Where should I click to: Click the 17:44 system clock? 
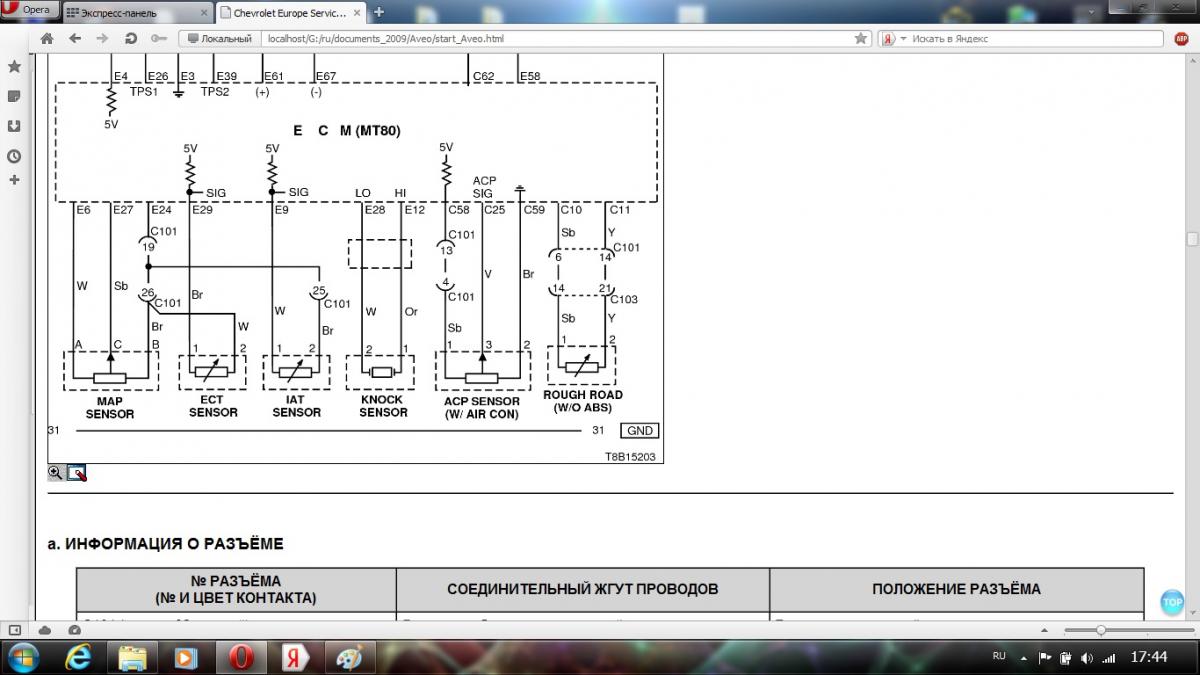coord(1150,657)
